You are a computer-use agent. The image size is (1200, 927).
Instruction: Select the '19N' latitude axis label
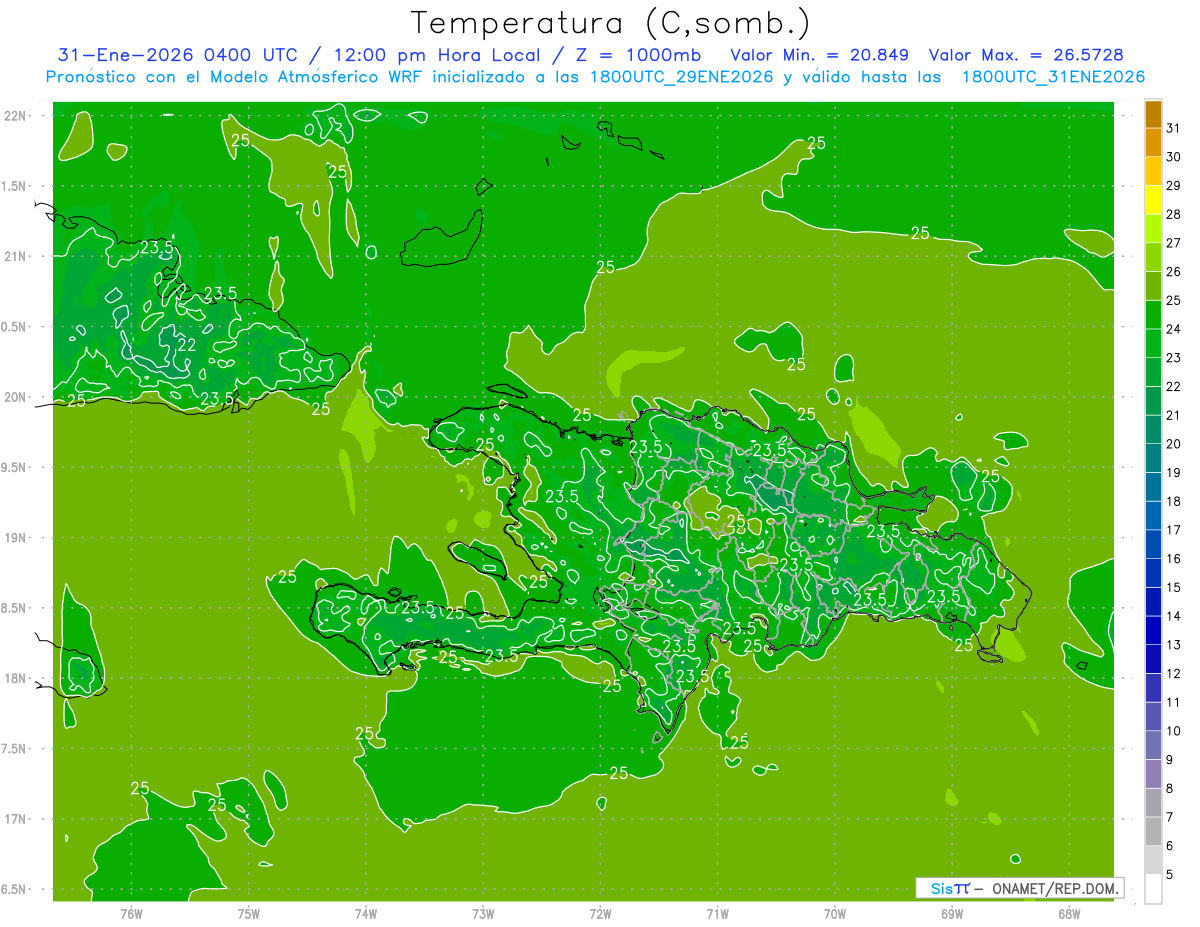(16, 538)
